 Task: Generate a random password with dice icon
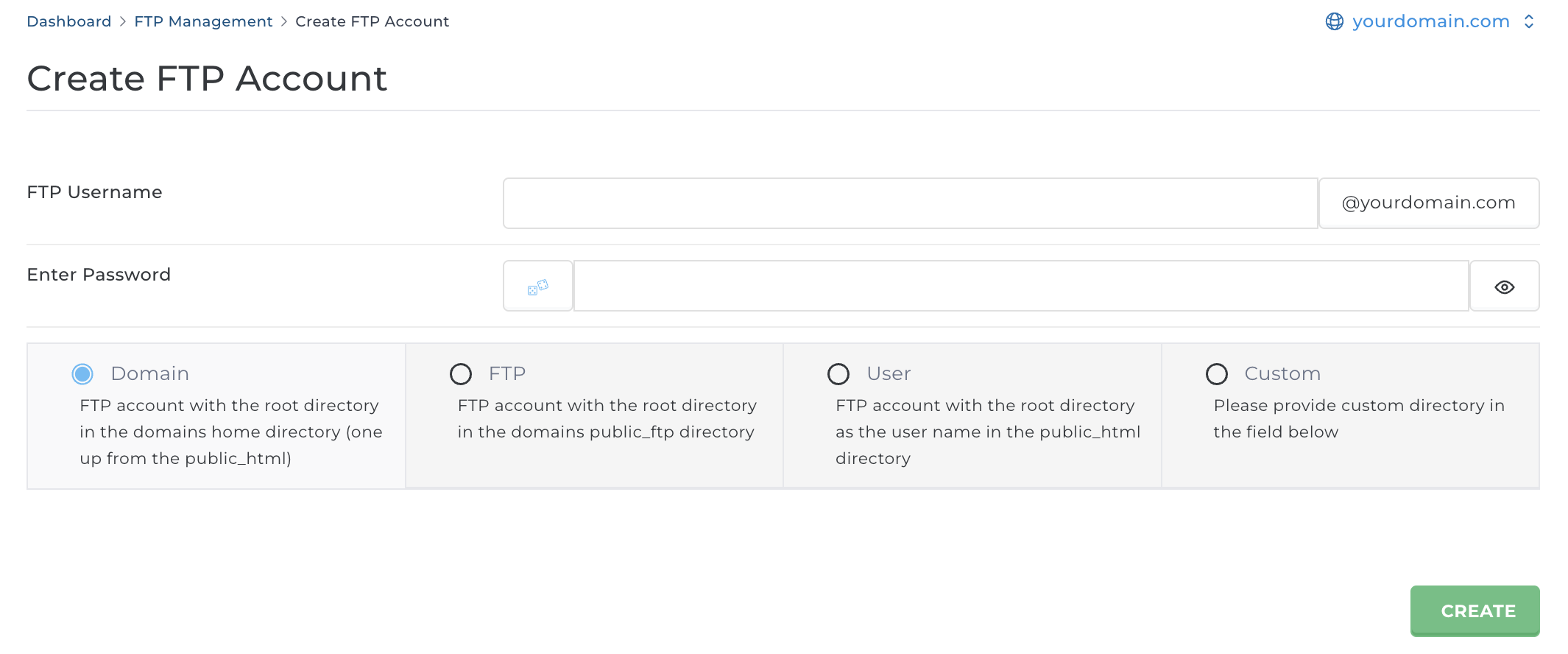click(537, 286)
